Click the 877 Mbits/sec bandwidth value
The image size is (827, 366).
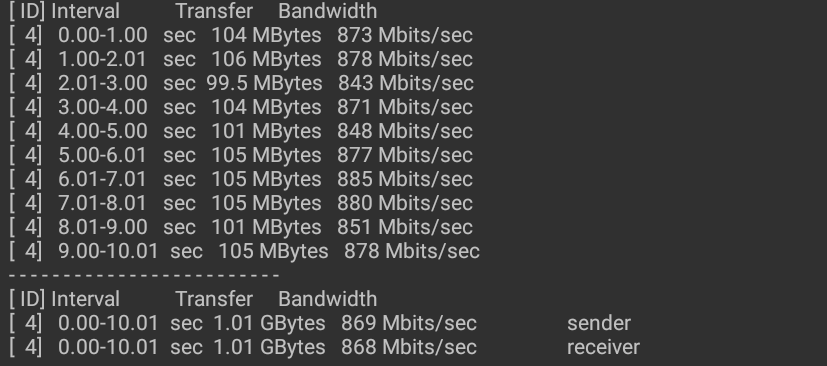(x=405, y=155)
